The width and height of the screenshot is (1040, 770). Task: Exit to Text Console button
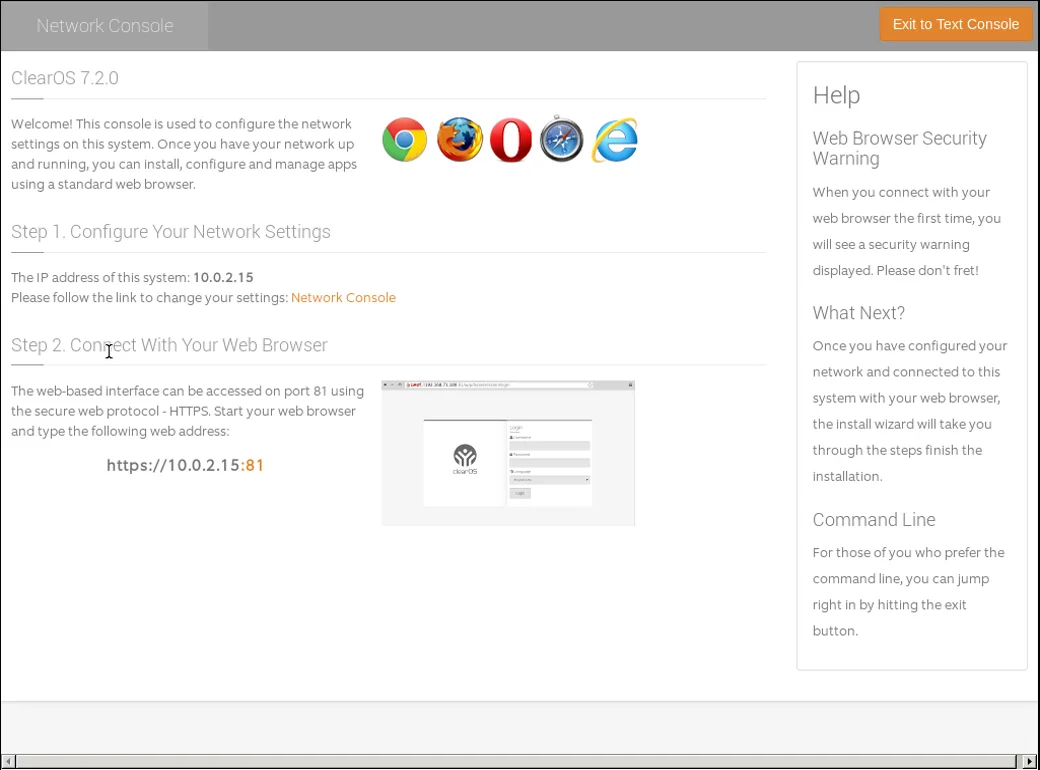(x=956, y=25)
